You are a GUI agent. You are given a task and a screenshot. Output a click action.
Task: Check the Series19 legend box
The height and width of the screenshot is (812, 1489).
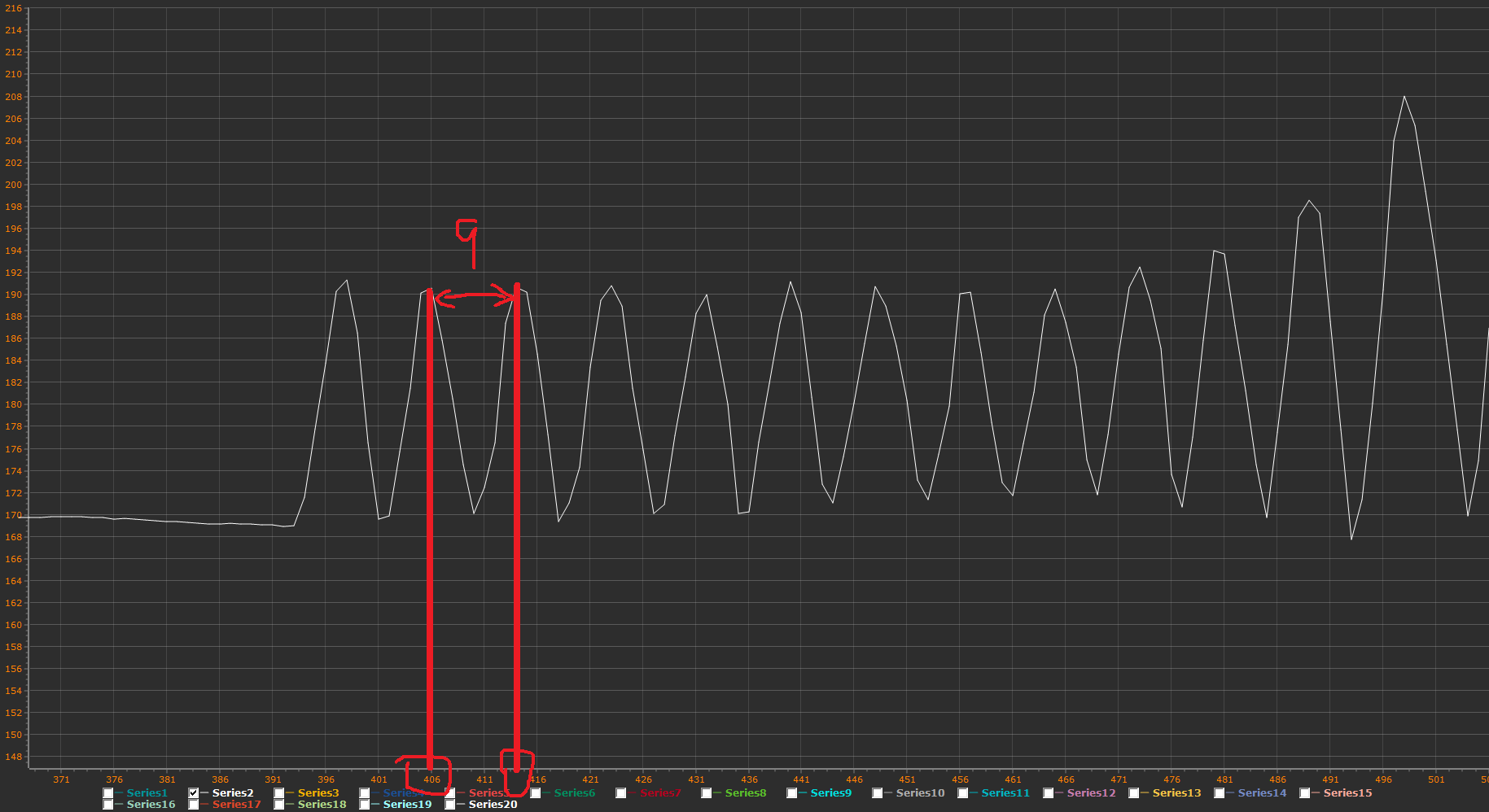tap(365, 805)
